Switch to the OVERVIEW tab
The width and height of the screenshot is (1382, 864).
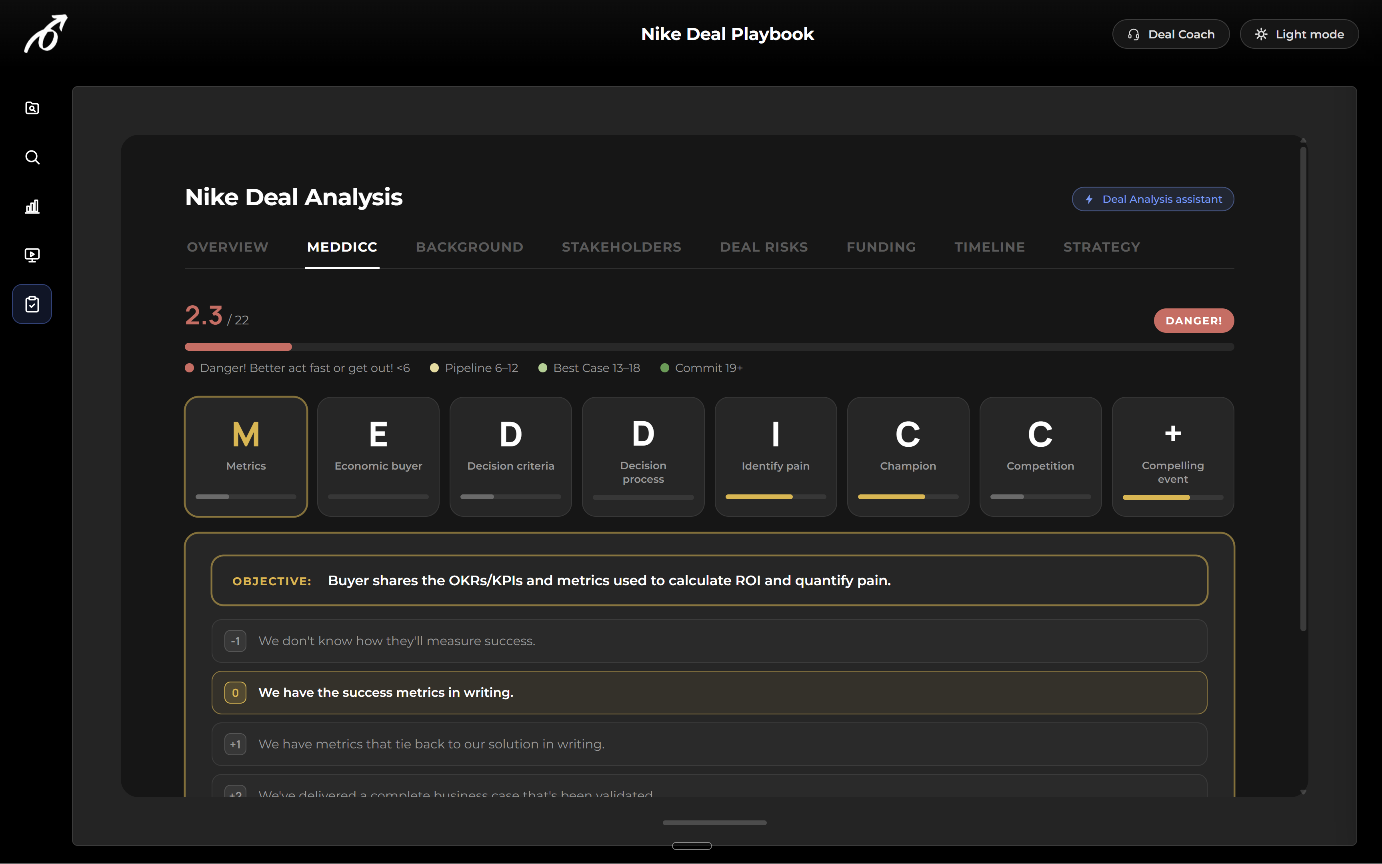[228, 247]
